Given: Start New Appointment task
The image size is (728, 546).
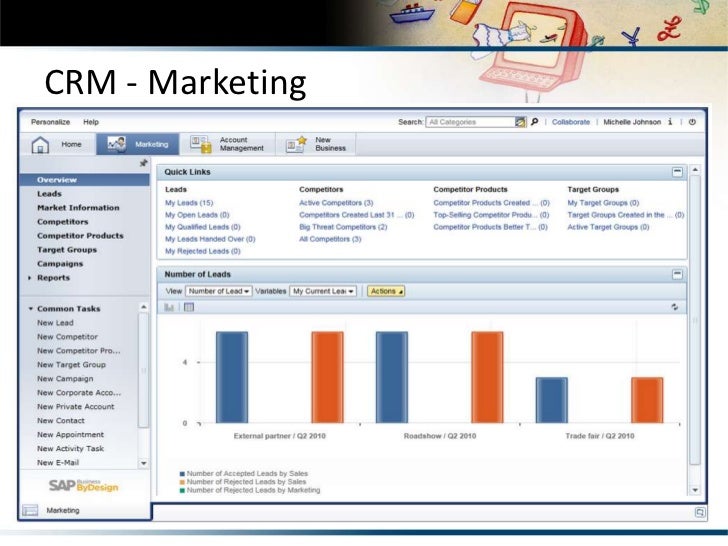Looking at the screenshot, I should tap(71, 435).
